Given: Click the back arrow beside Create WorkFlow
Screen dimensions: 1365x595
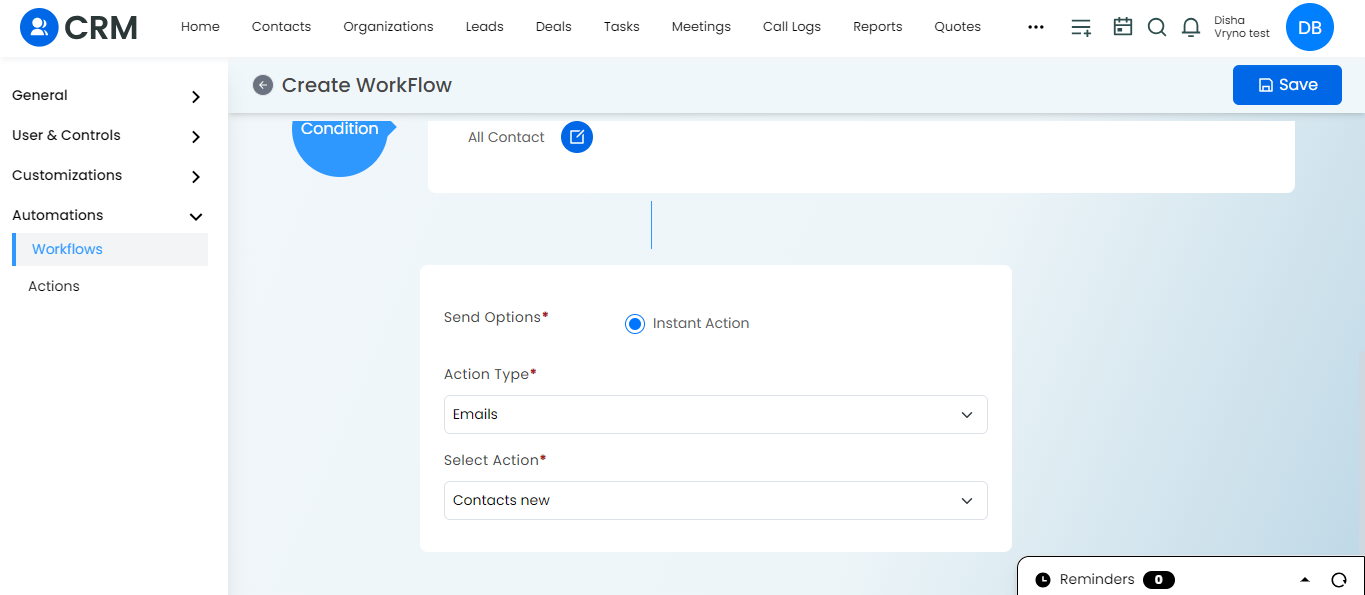Looking at the screenshot, I should point(263,85).
